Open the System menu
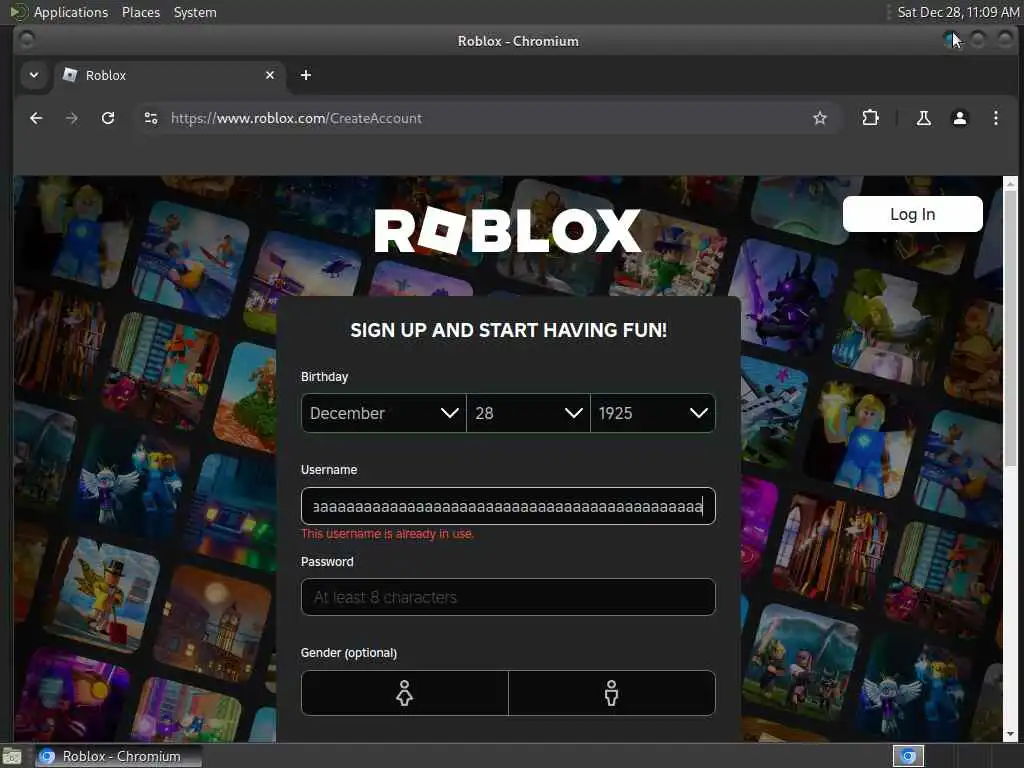 tap(195, 12)
